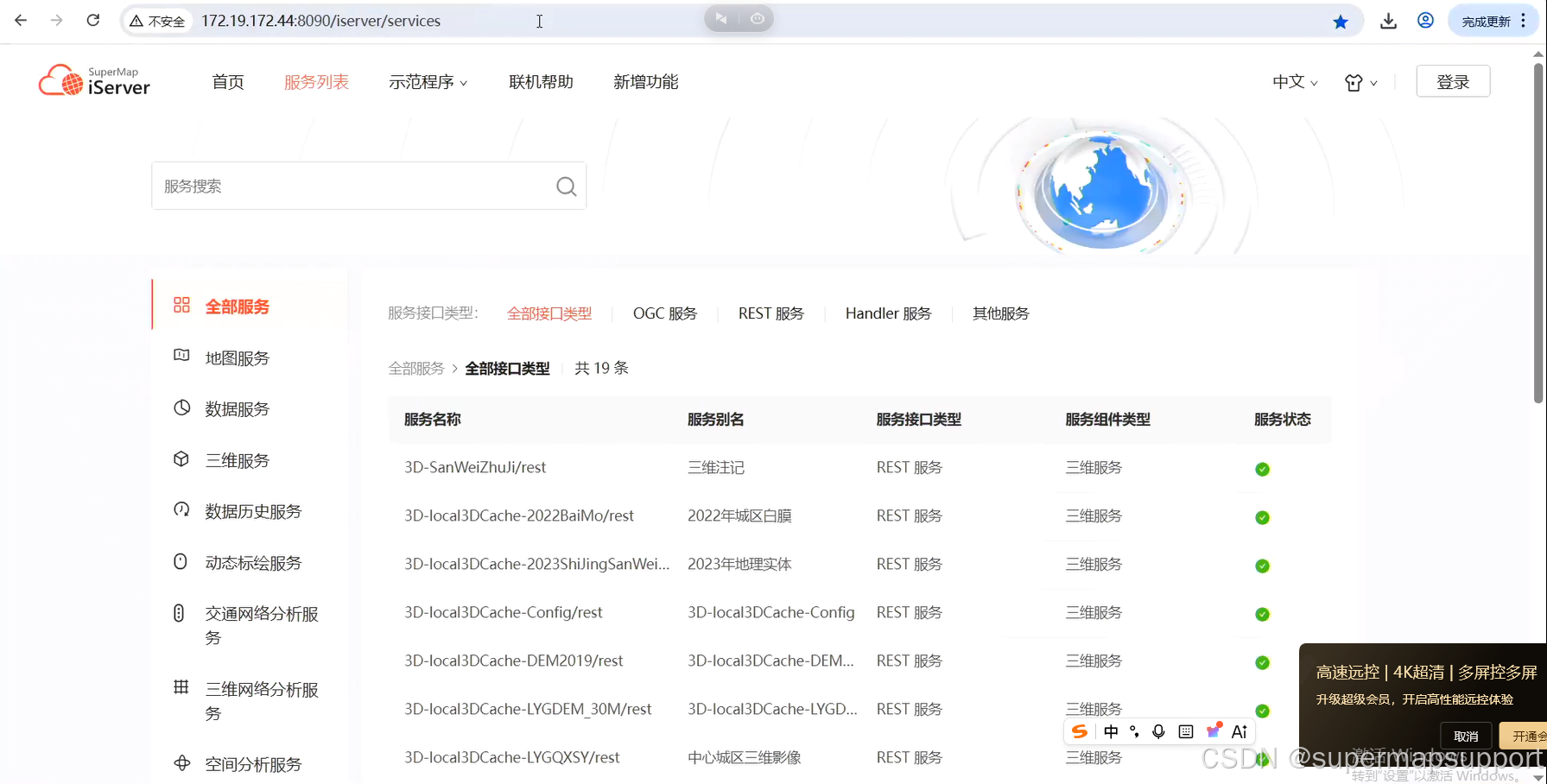Click the theme shirt icon in the header
The height and width of the screenshot is (784, 1547).
pos(1354,82)
